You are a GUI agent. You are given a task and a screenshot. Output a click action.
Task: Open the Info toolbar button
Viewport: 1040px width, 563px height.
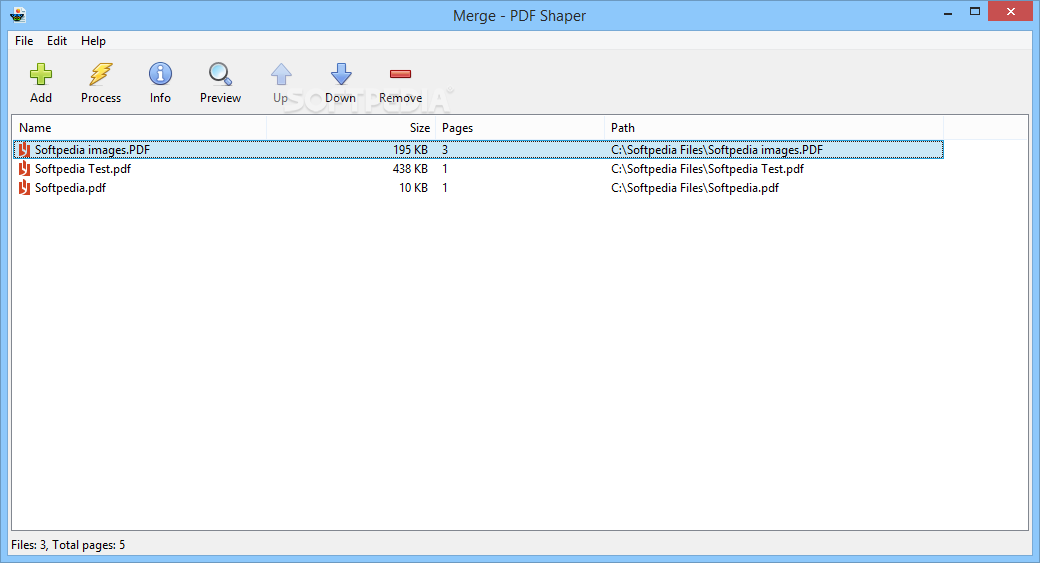click(x=160, y=74)
